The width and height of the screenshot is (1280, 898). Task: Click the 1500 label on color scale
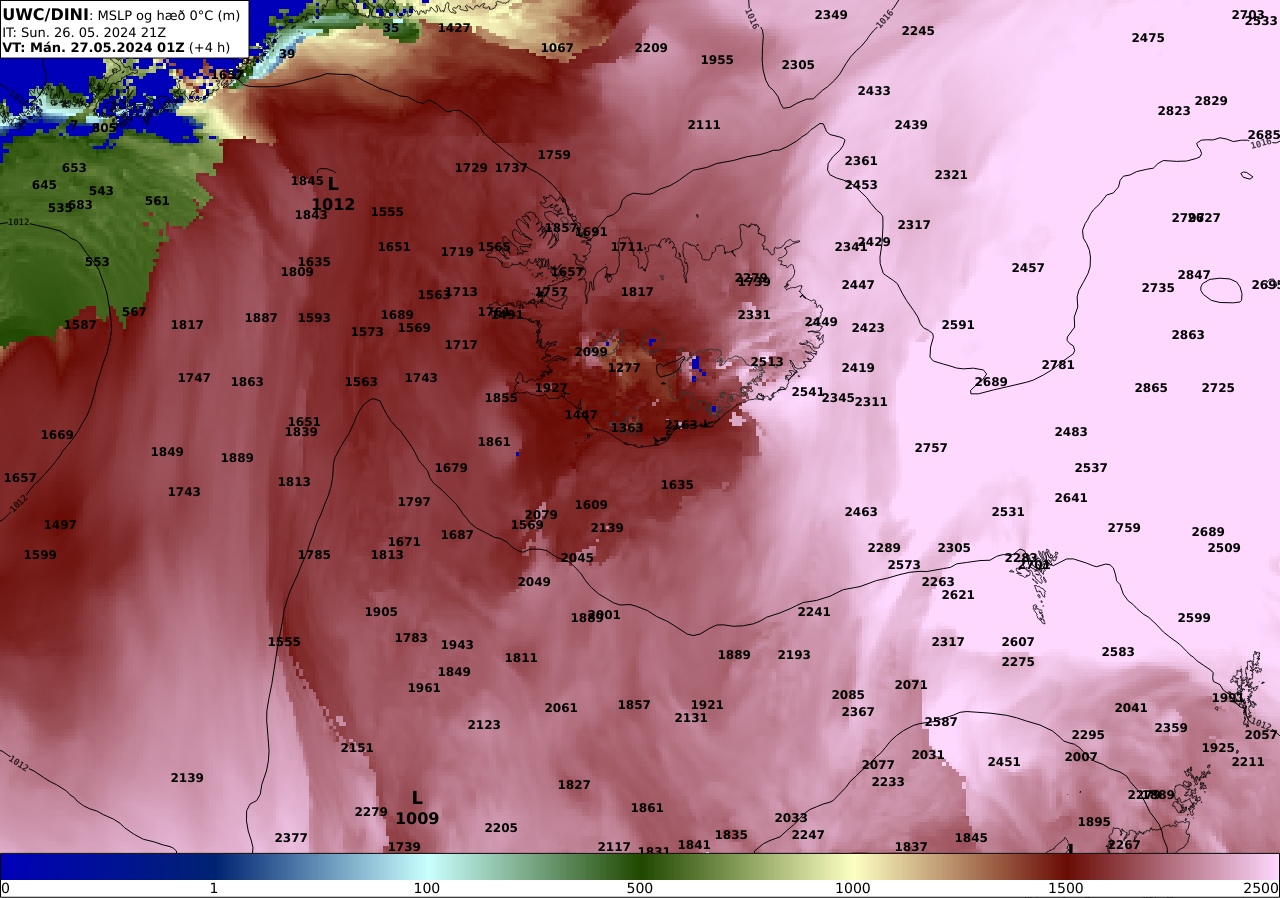[1066, 888]
